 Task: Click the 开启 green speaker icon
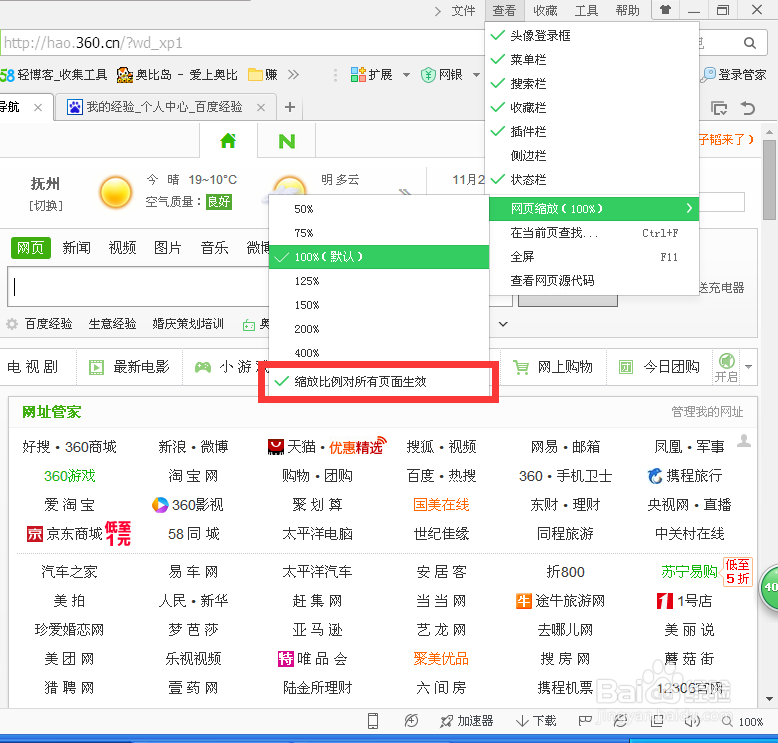pyautogui.click(x=726, y=360)
